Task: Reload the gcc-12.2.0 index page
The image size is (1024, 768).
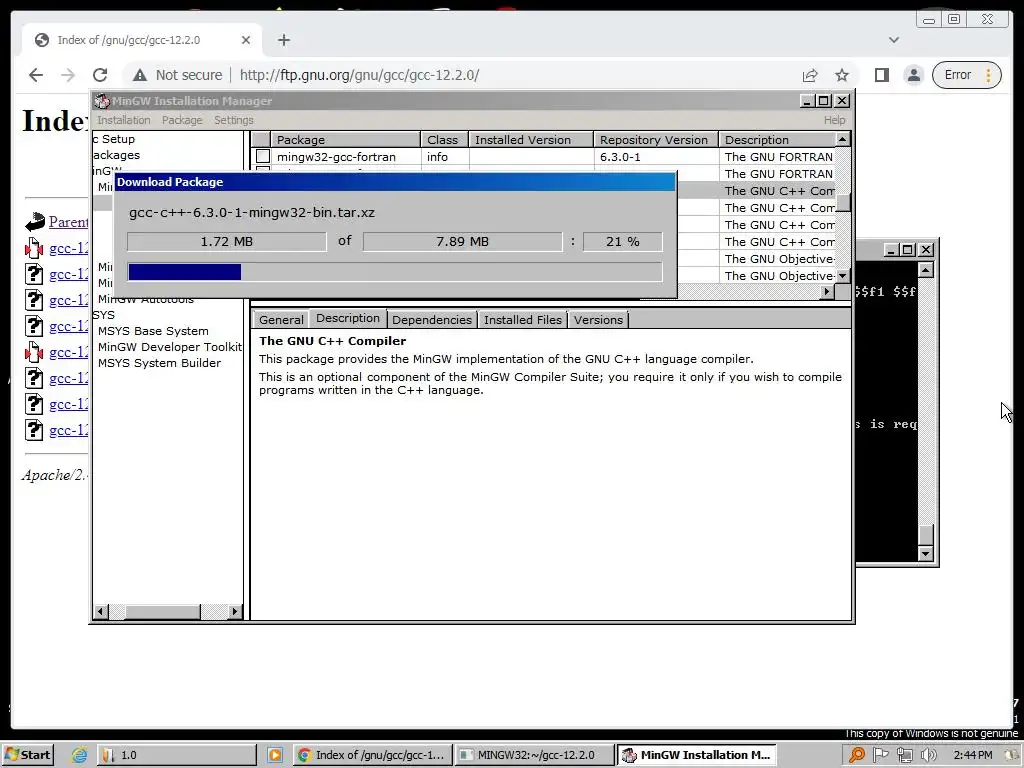Action: coord(100,75)
